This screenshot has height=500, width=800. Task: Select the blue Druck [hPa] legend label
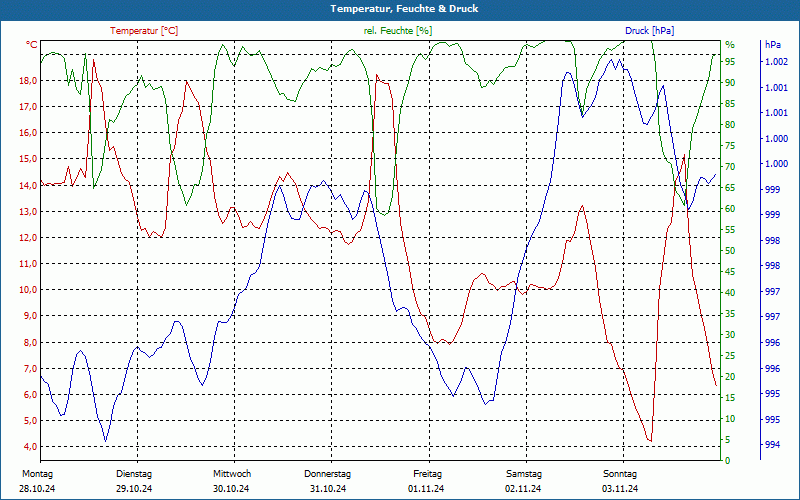649,31
